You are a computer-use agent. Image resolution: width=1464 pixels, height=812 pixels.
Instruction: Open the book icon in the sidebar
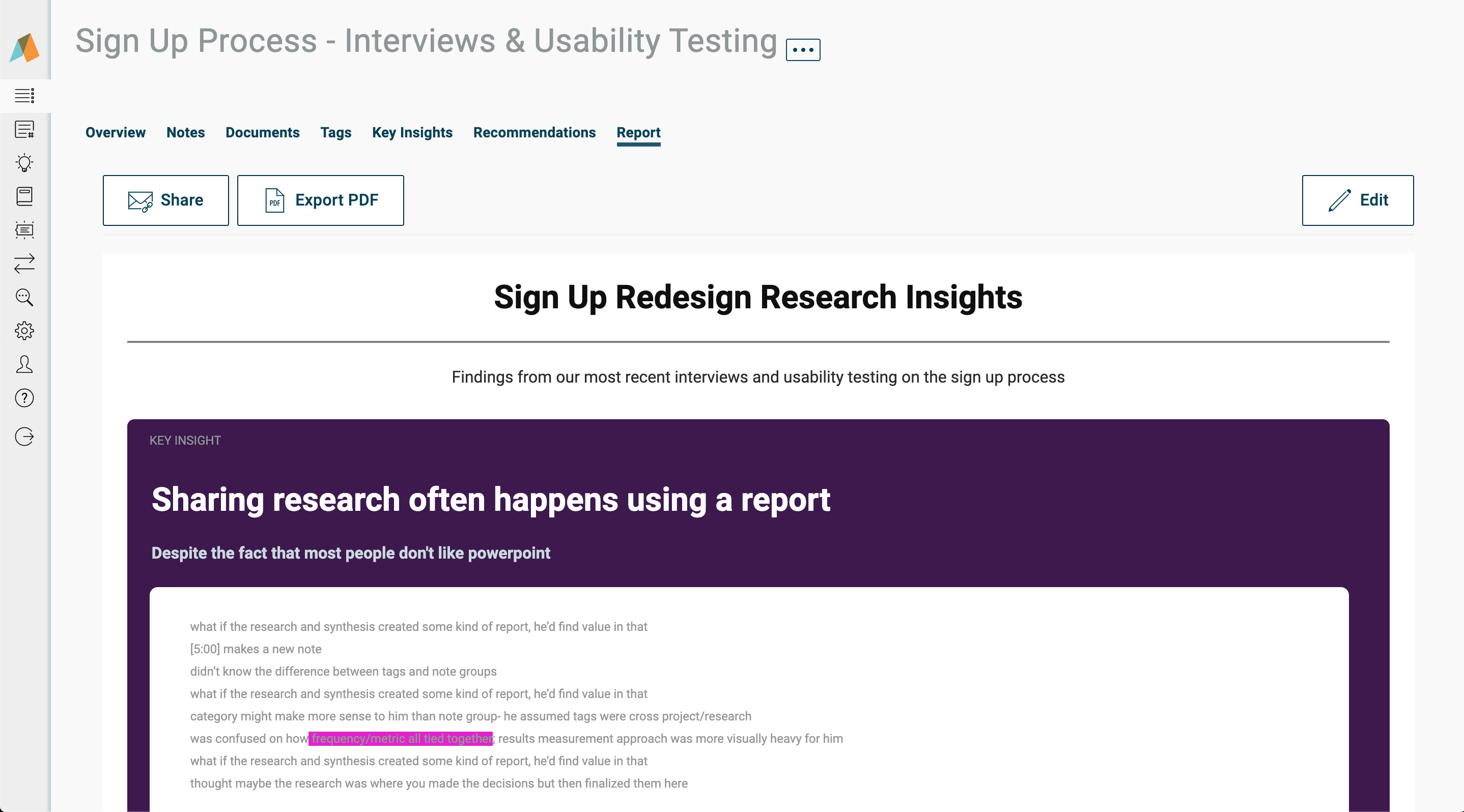point(24,196)
